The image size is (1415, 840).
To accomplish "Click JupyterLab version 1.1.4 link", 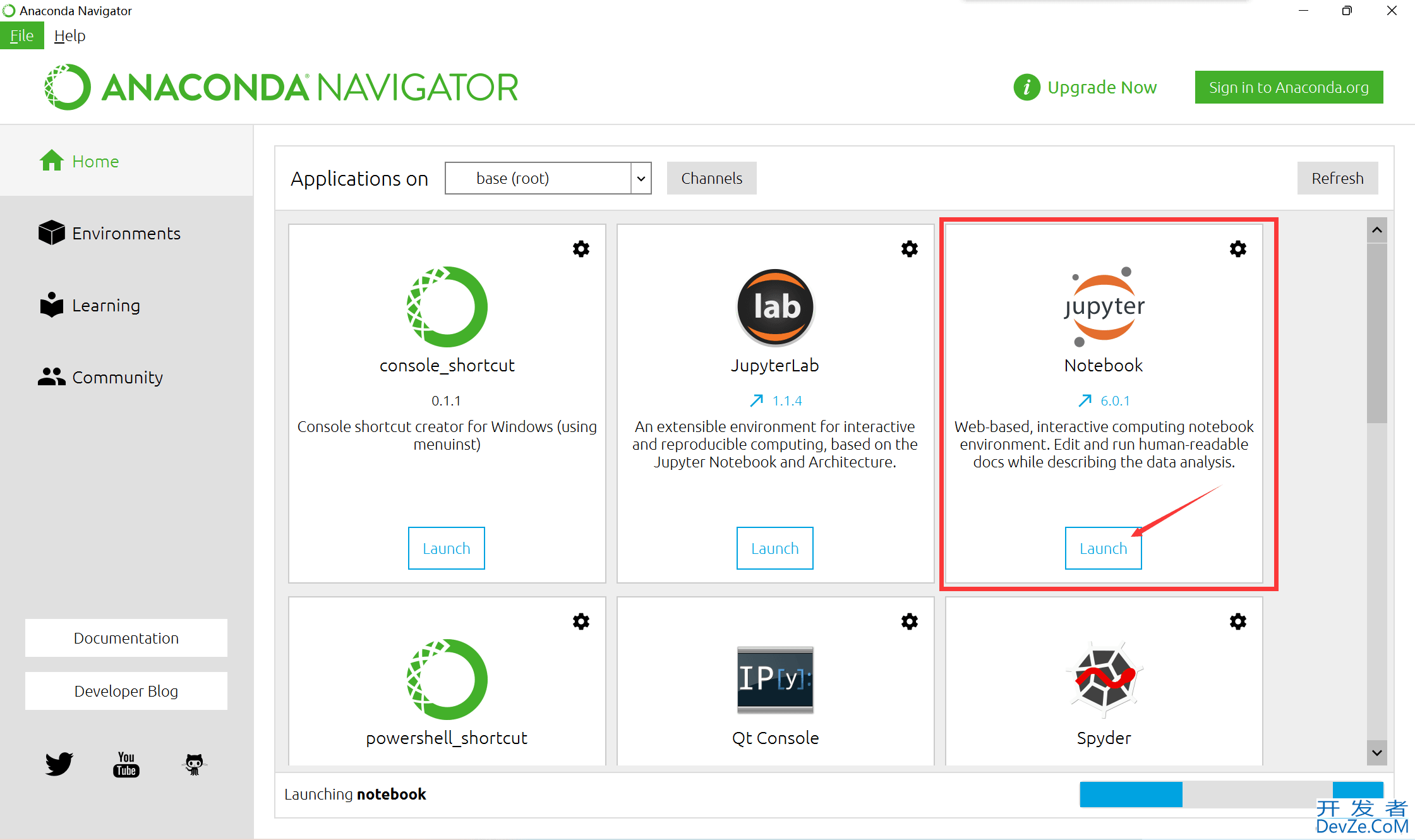I will tap(787, 400).
